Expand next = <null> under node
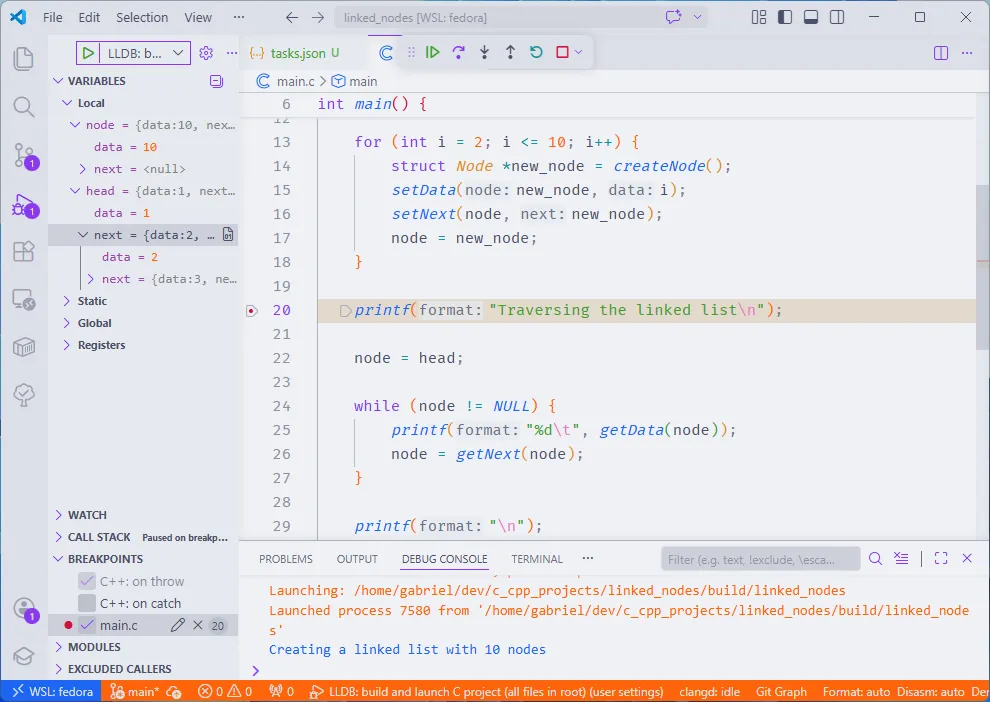The image size is (990, 702). coord(83,169)
